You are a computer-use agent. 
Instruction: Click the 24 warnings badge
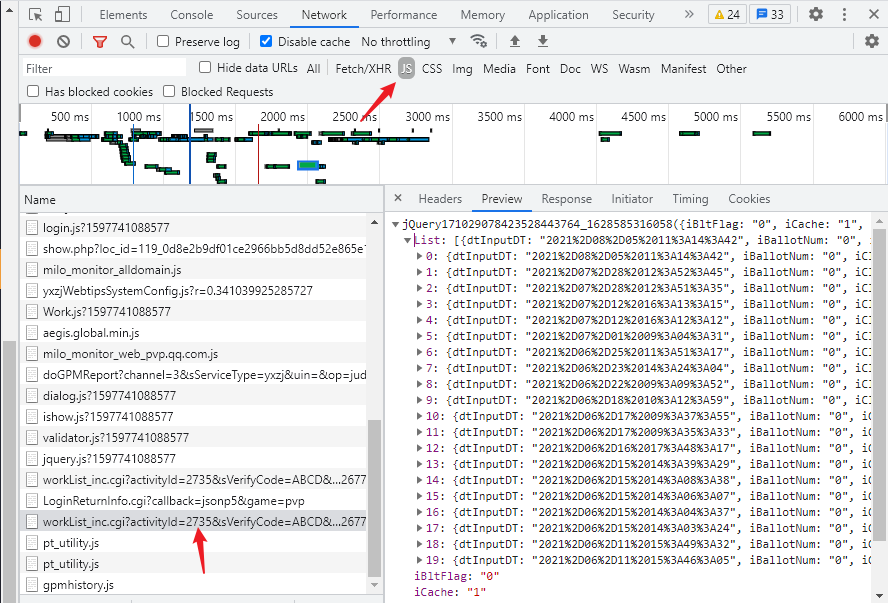(x=727, y=15)
